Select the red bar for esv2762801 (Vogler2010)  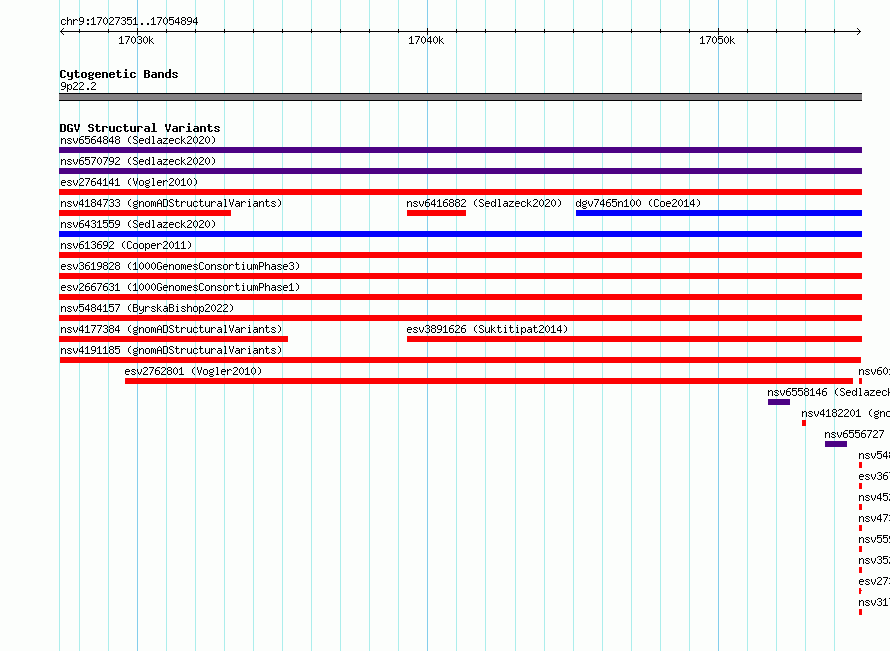pos(489,381)
